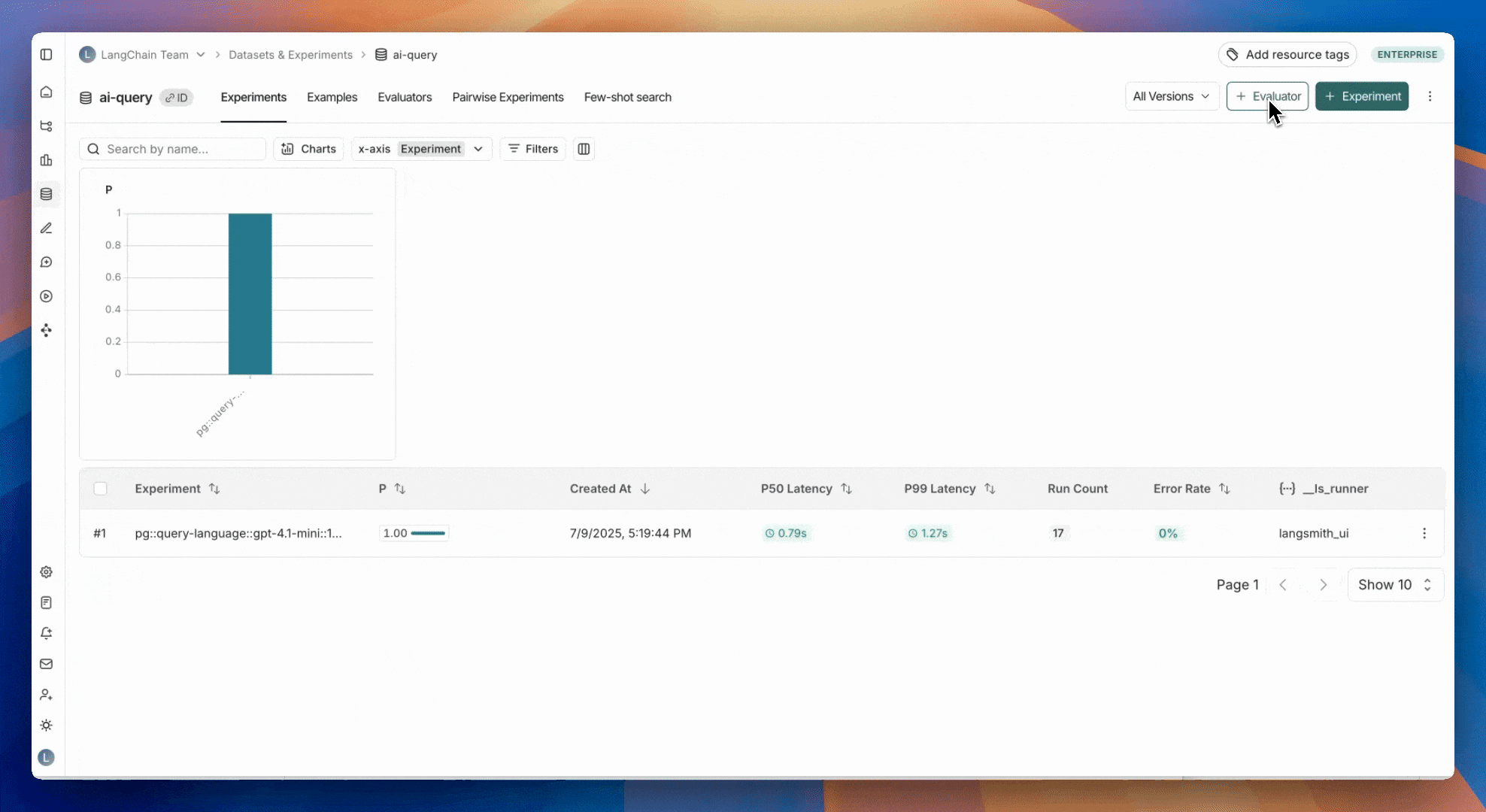Image resolution: width=1486 pixels, height=812 pixels.
Task: Click the columns layout icon
Action: pyautogui.click(x=584, y=149)
